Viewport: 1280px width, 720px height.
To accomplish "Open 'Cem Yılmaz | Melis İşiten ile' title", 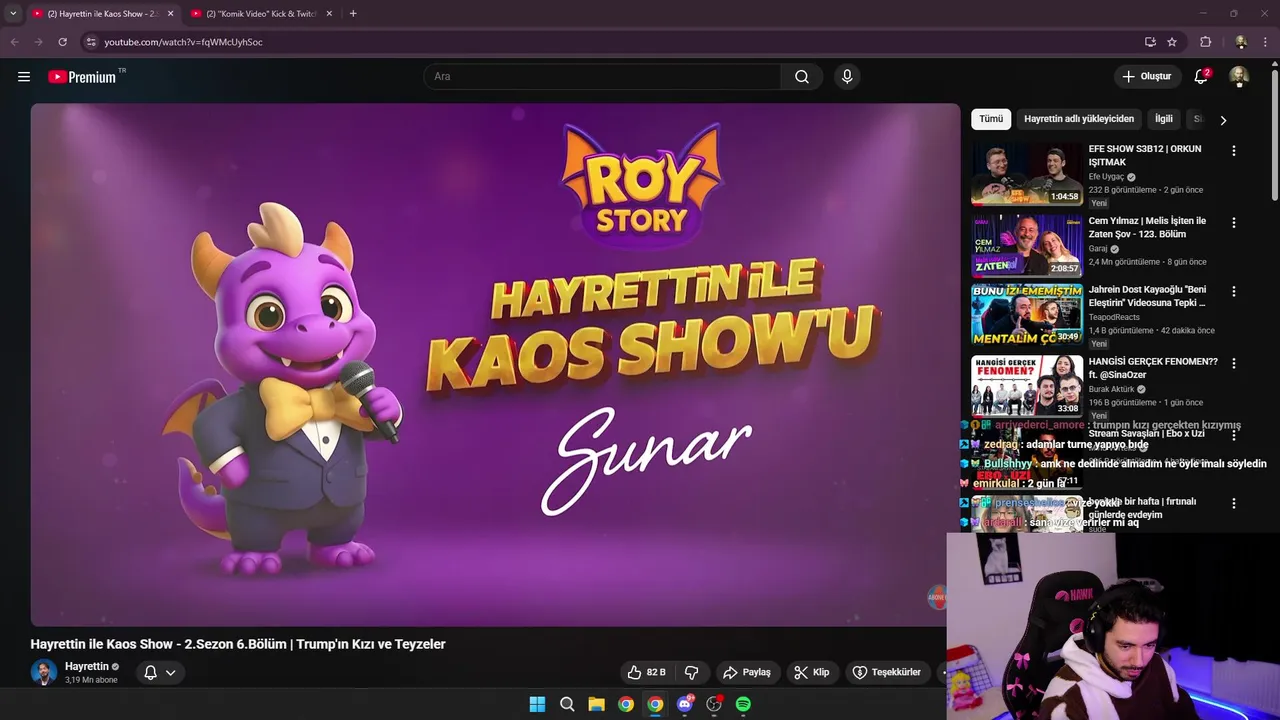I will coord(1147,227).
